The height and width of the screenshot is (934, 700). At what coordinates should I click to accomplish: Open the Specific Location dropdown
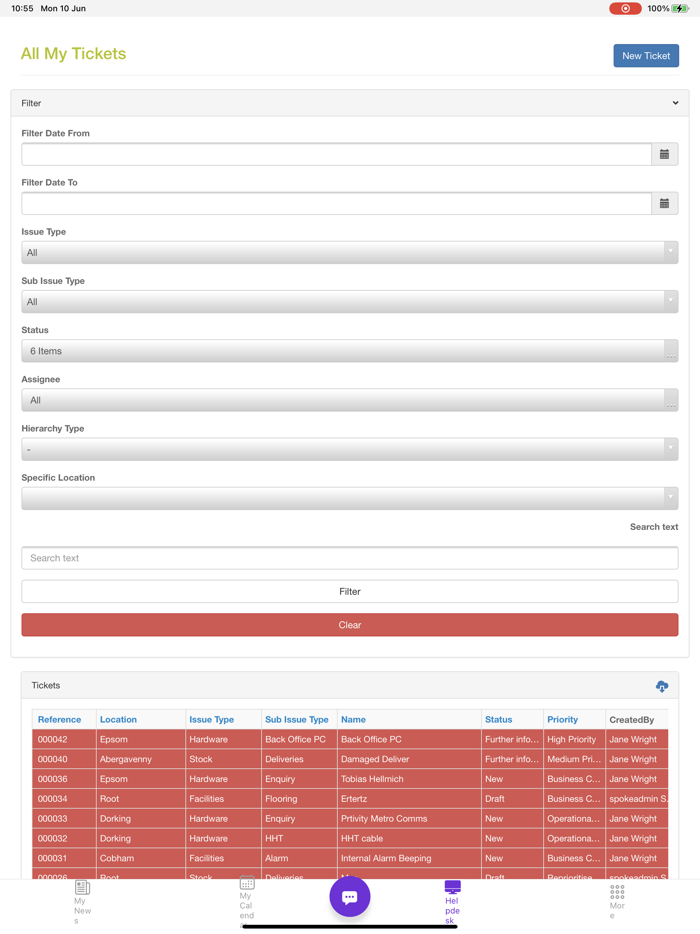tap(350, 499)
